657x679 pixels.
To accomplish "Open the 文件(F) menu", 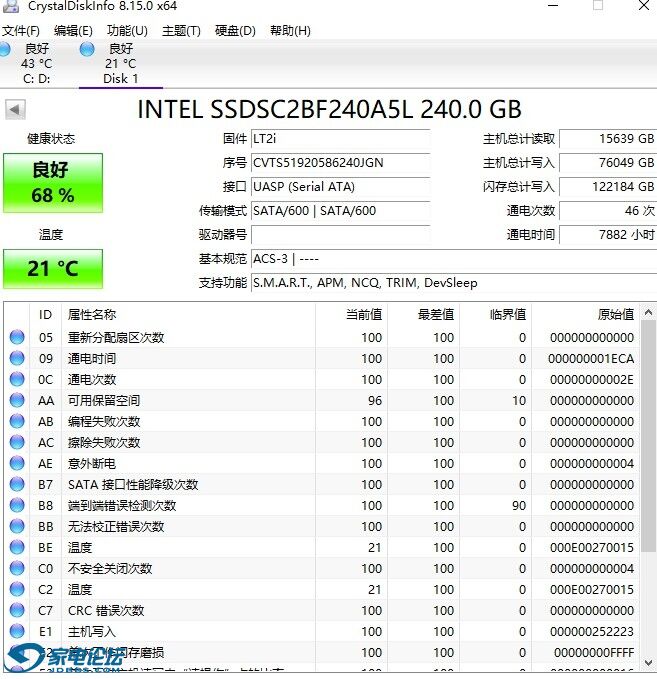I will [x=21, y=31].
